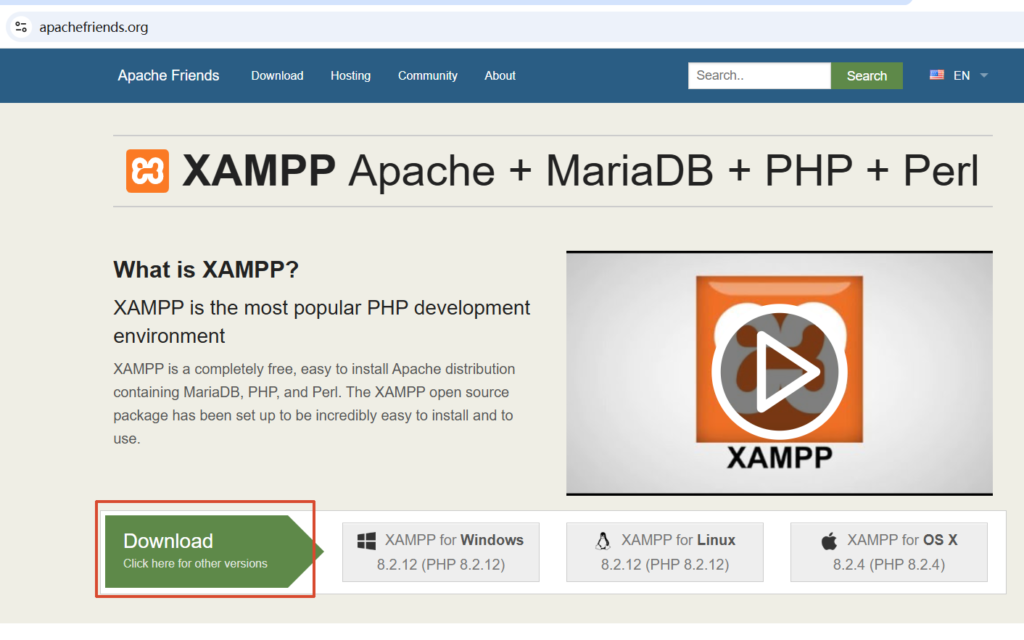Click 'XAMPP is the most popular PHP' text

coord(321,321)
